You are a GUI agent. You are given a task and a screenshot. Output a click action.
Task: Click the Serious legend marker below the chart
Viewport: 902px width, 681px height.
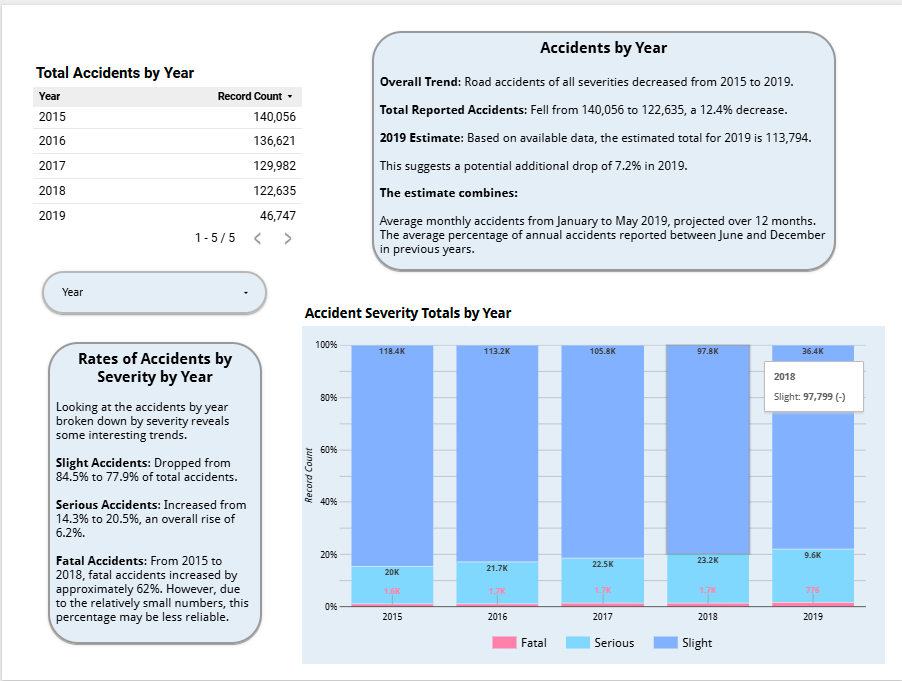click(581, 642)
